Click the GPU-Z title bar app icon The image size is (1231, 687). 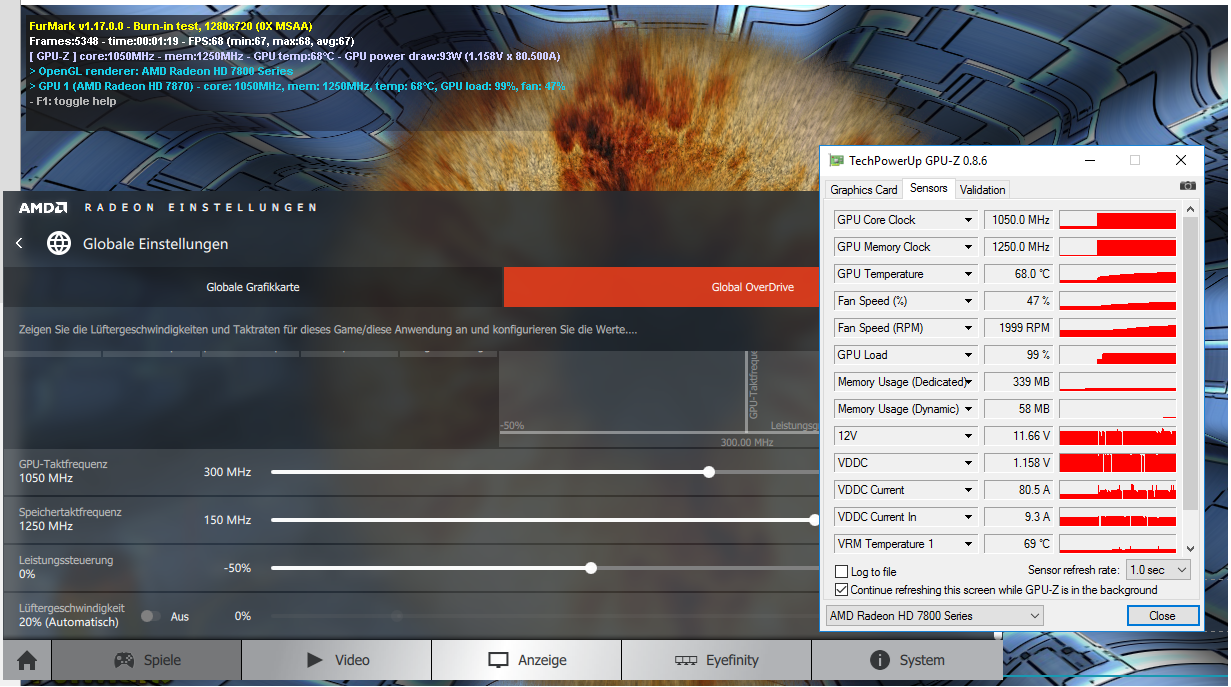836,160
